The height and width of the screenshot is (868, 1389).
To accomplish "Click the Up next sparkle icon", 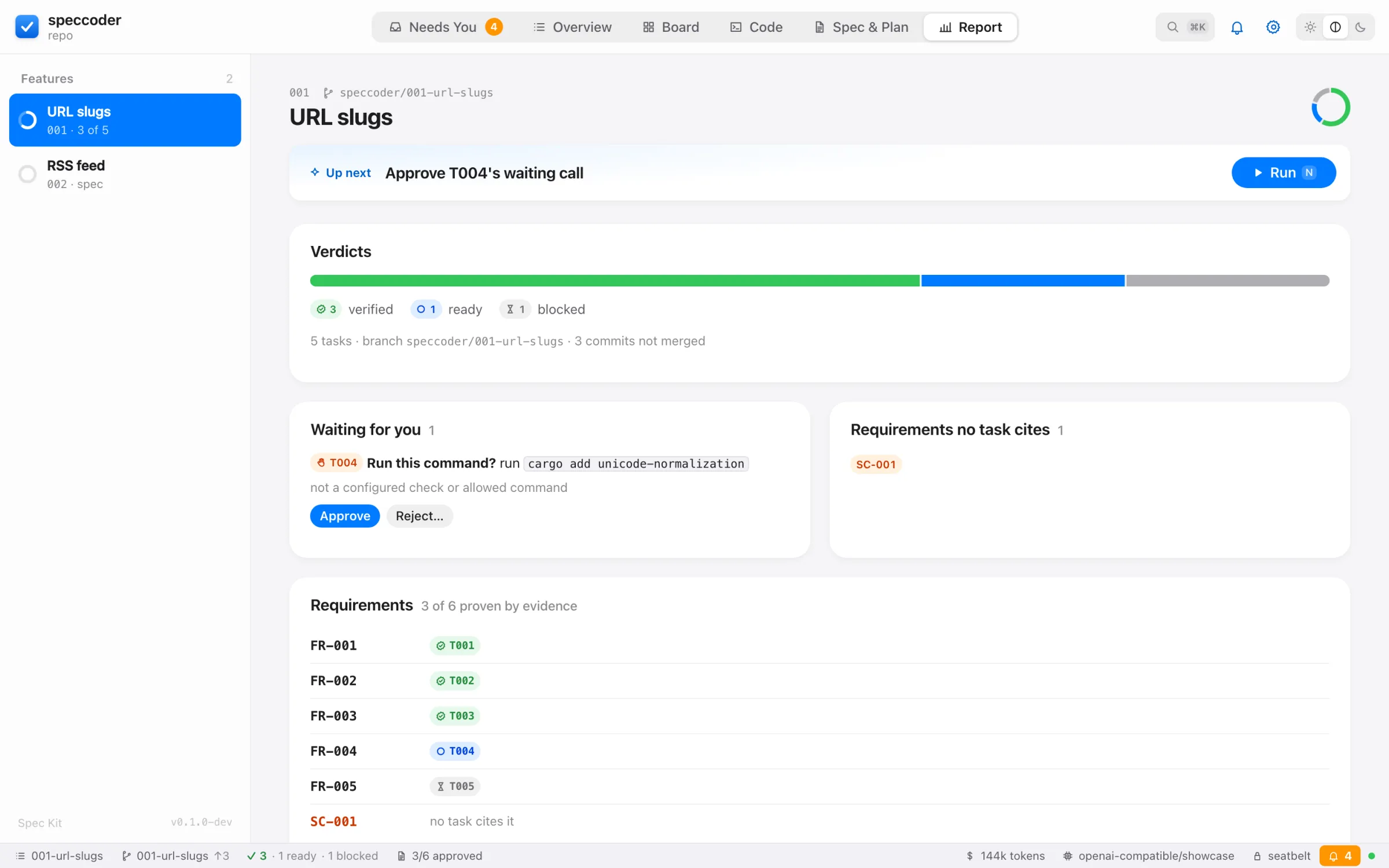I will point(315,172).
